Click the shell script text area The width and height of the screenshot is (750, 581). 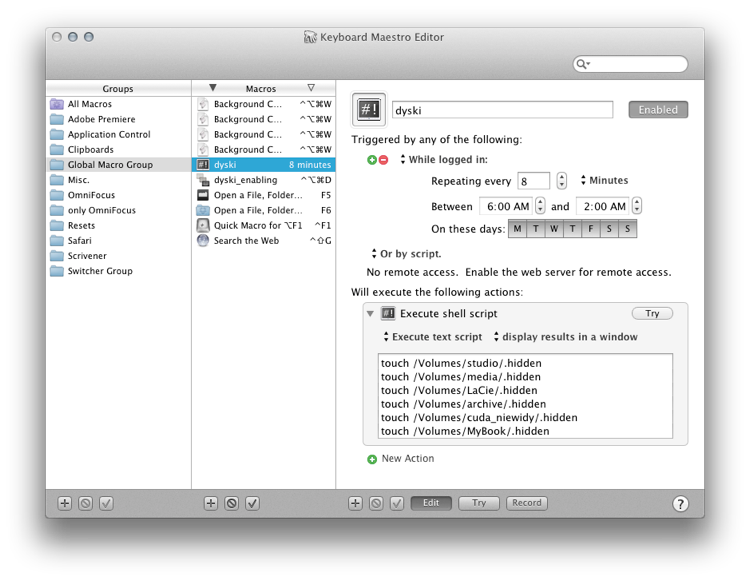[x=525, y=396]
